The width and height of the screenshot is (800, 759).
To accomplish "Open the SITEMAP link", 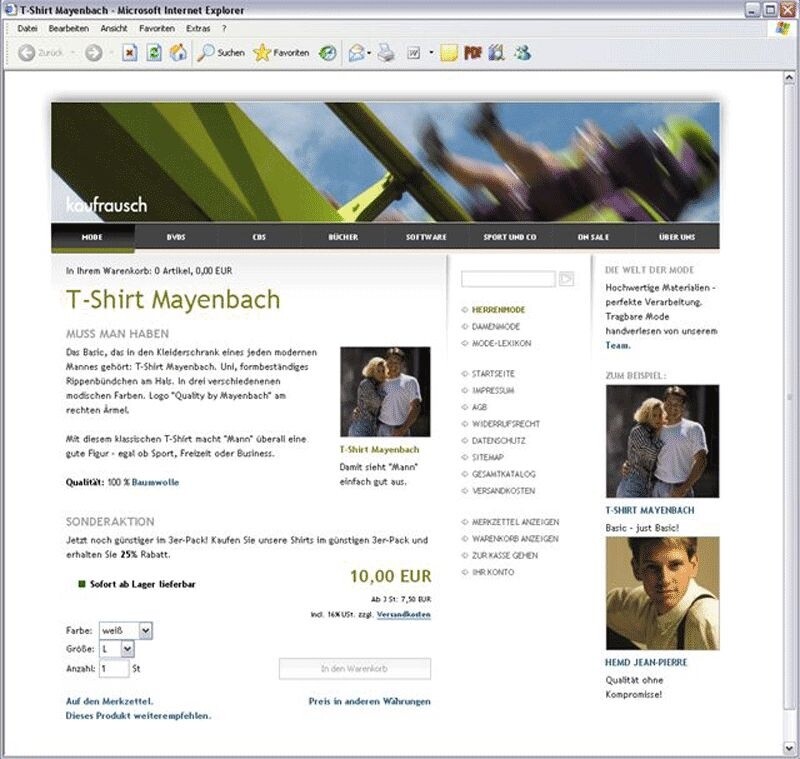I will pyautogui.click(x=488, y=458).
